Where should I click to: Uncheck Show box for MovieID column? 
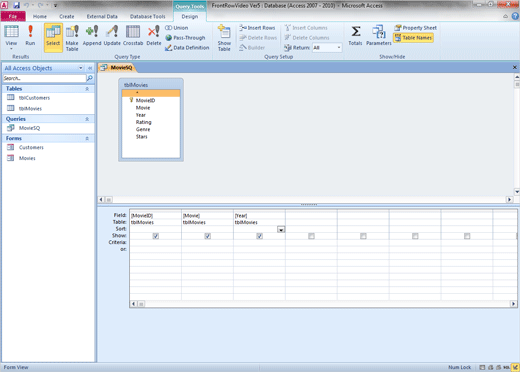(x=156, y=236)
